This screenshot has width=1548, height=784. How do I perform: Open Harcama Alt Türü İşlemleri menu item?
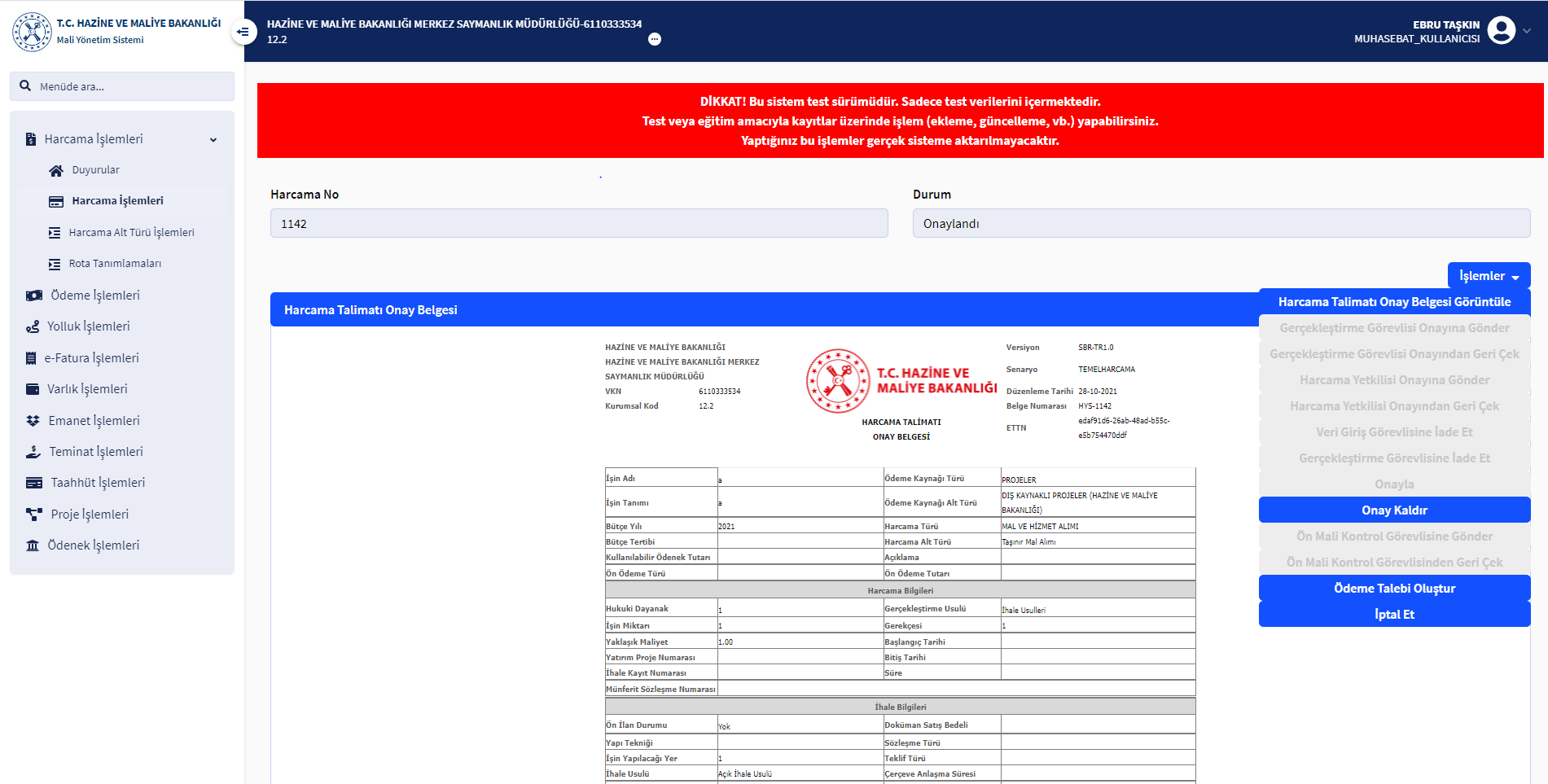[131, 233]
